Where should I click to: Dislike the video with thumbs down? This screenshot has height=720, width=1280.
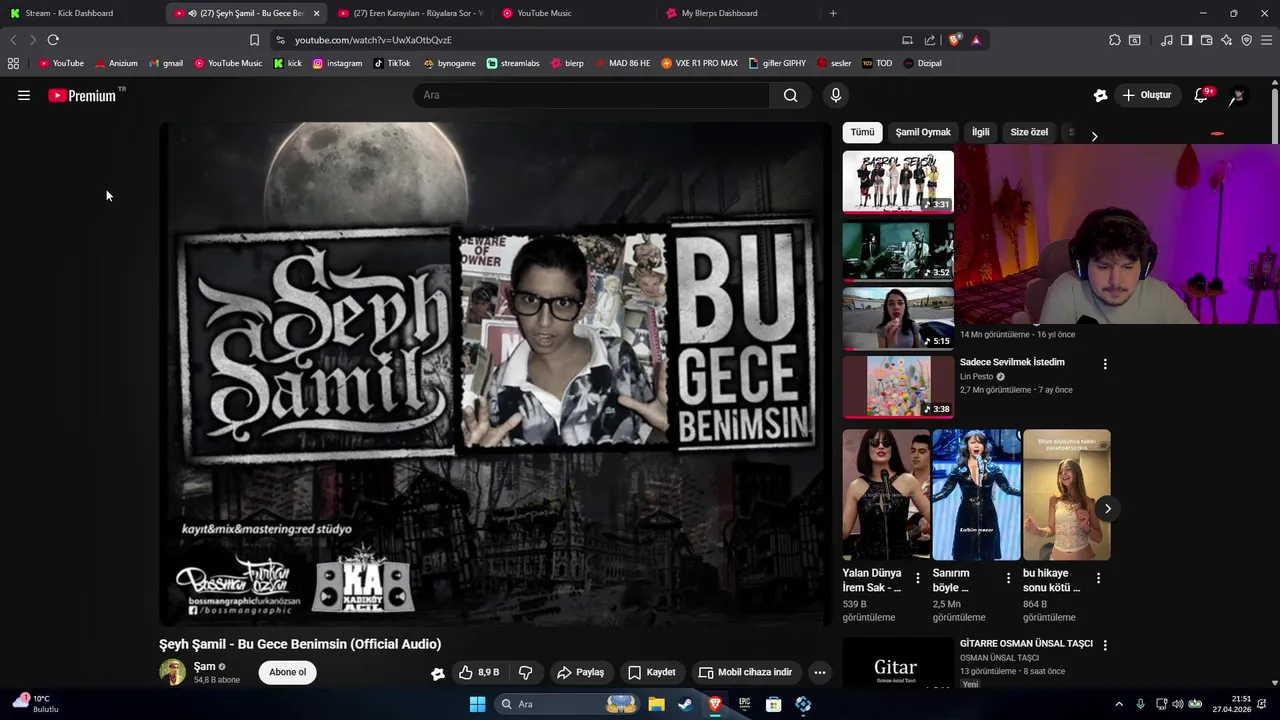tap(525, 672)
